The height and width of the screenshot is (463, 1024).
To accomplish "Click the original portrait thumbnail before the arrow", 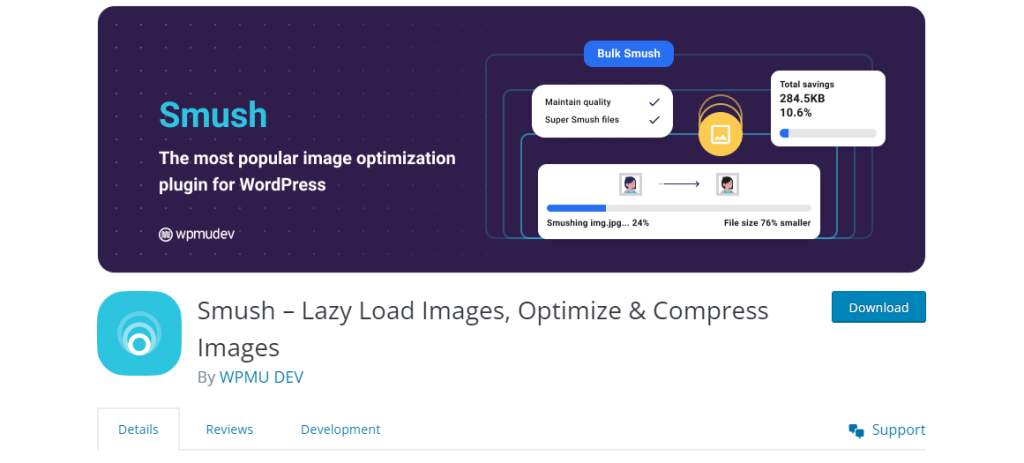I will (630, 184).
